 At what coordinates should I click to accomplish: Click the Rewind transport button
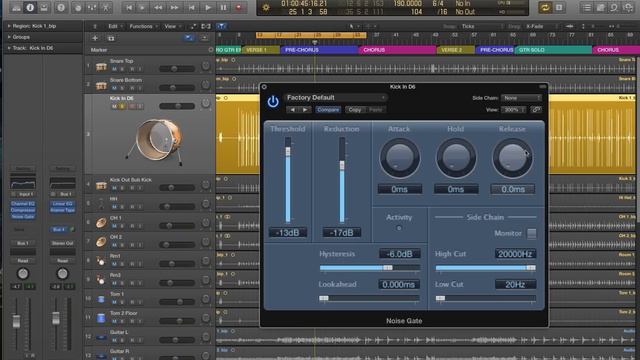(x=158, y=7)
